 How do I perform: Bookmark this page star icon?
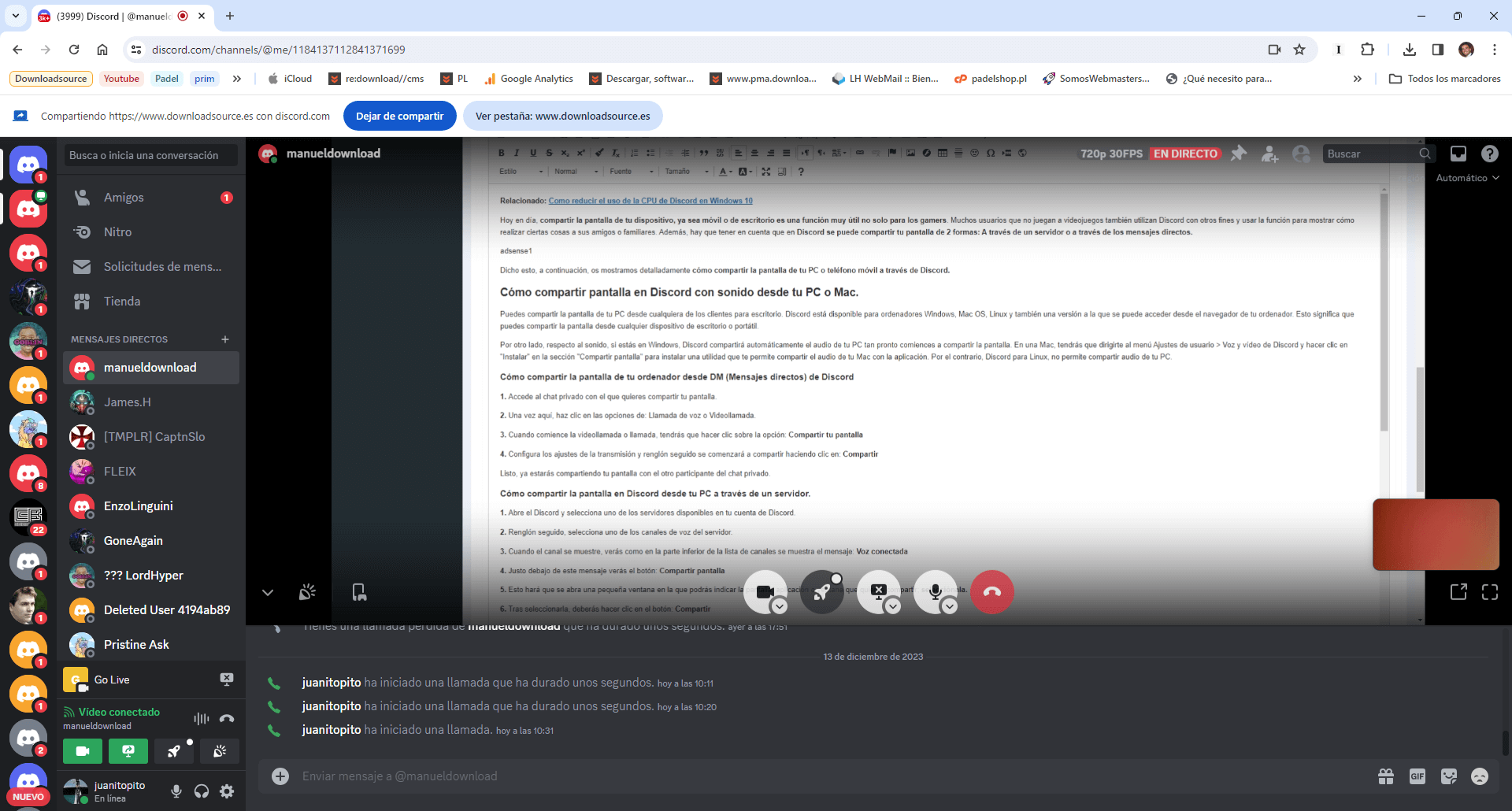coord(1299,50)
